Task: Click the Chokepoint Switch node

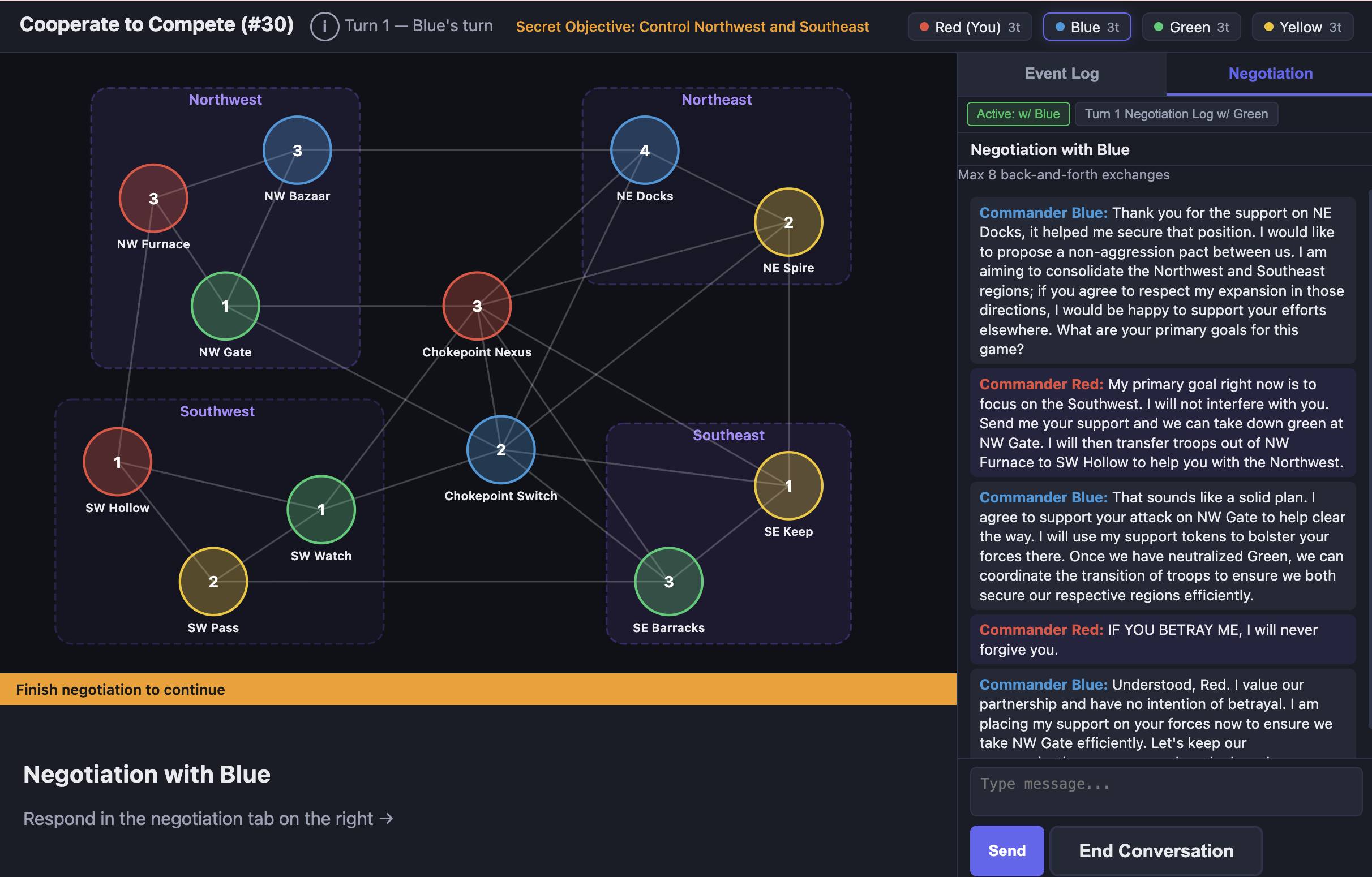Action: tap(501, 450)
